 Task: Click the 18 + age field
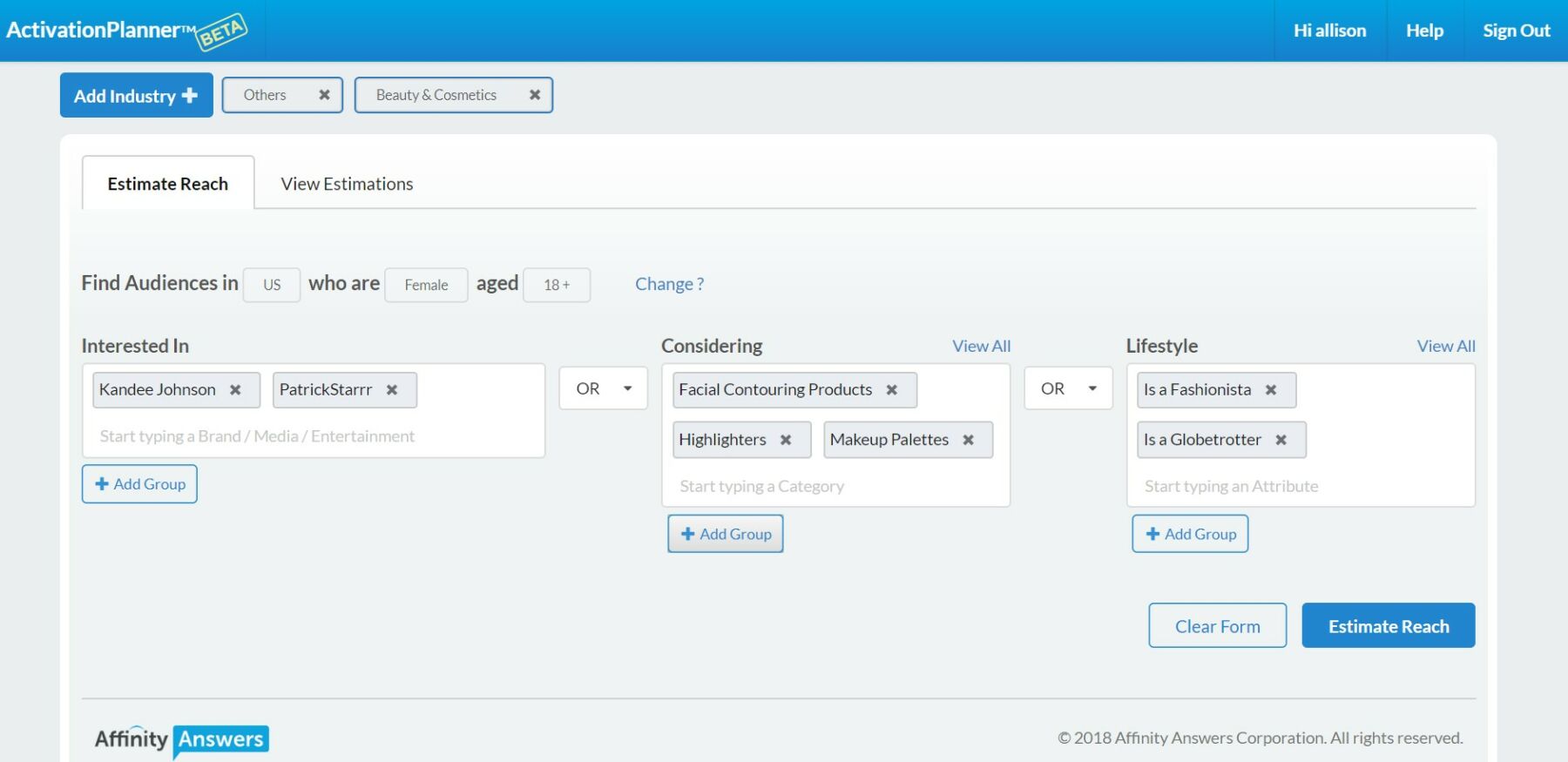[557, 285]
